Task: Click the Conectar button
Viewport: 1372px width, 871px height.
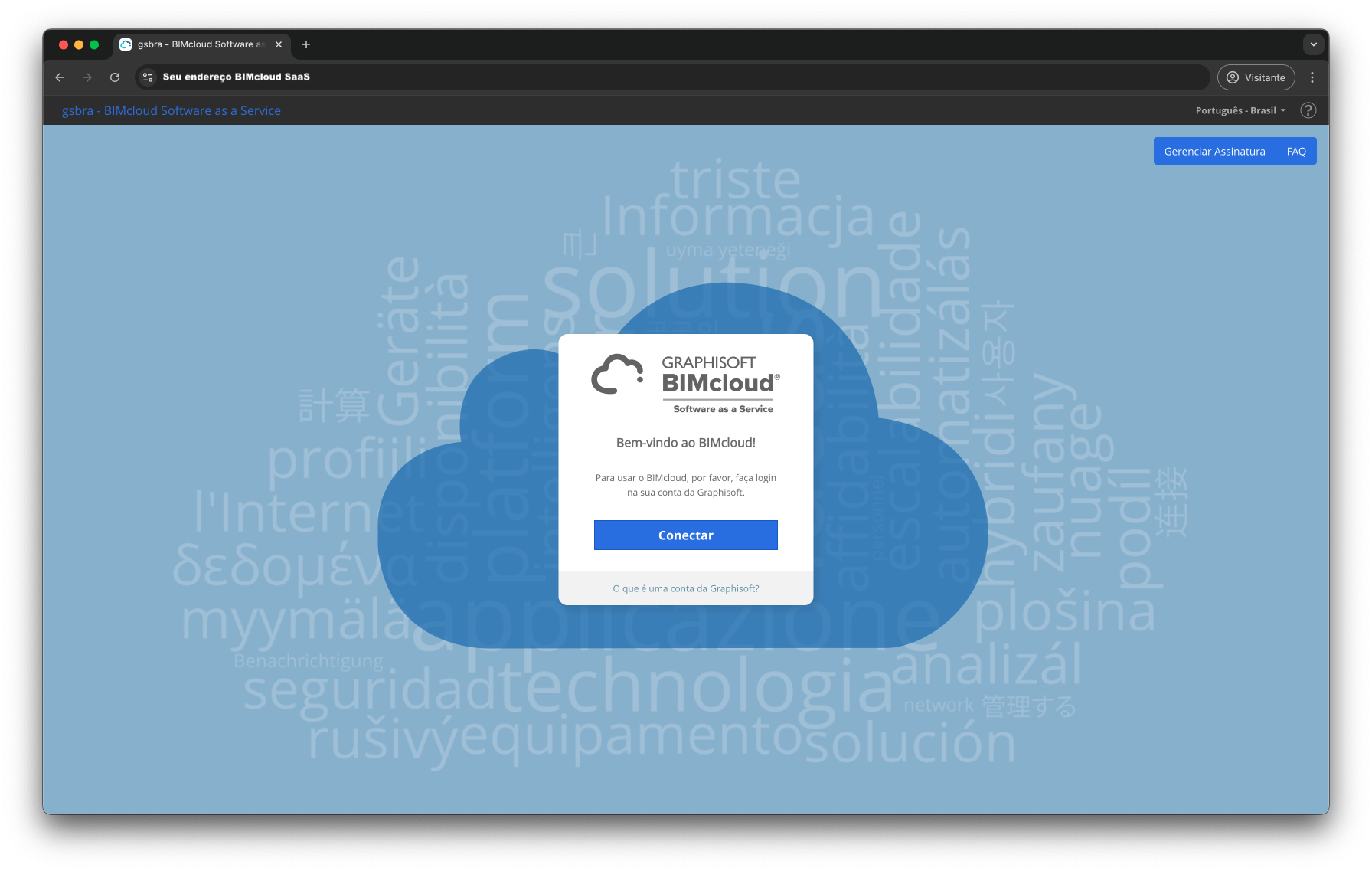Action: point(685,535)
